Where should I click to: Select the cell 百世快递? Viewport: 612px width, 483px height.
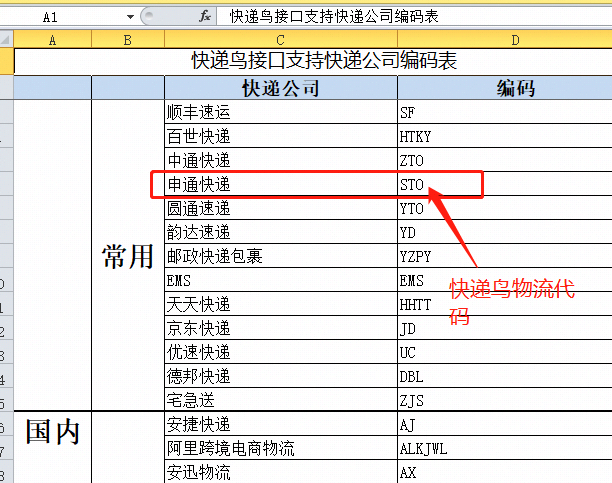tap(281, 136)
